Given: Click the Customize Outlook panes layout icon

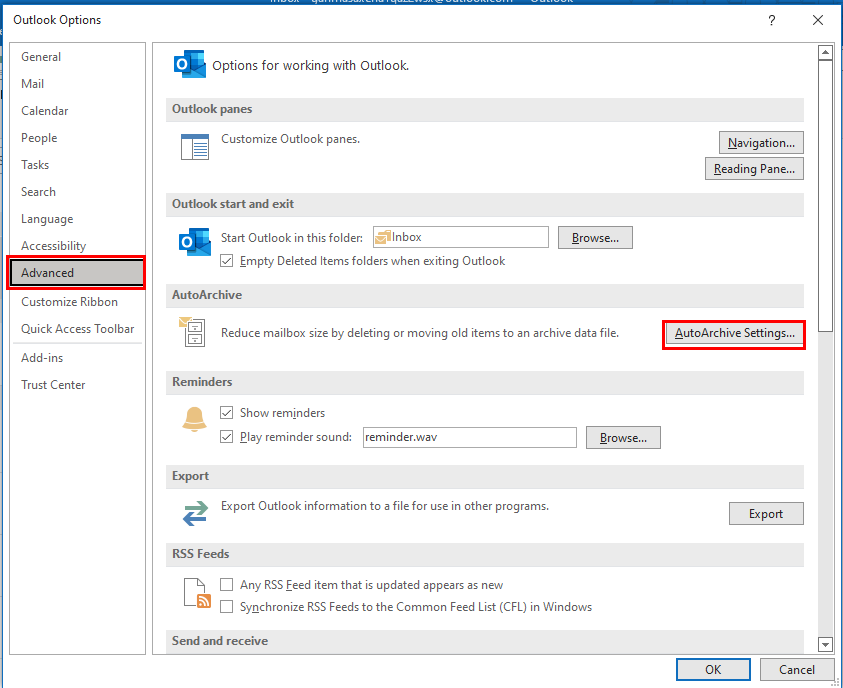Looking at the screenshot, I should click(195, 147).
